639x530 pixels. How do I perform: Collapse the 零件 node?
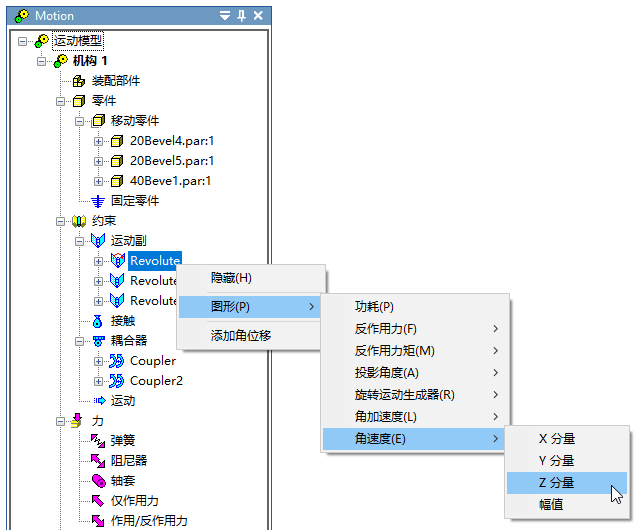(61, 101)
